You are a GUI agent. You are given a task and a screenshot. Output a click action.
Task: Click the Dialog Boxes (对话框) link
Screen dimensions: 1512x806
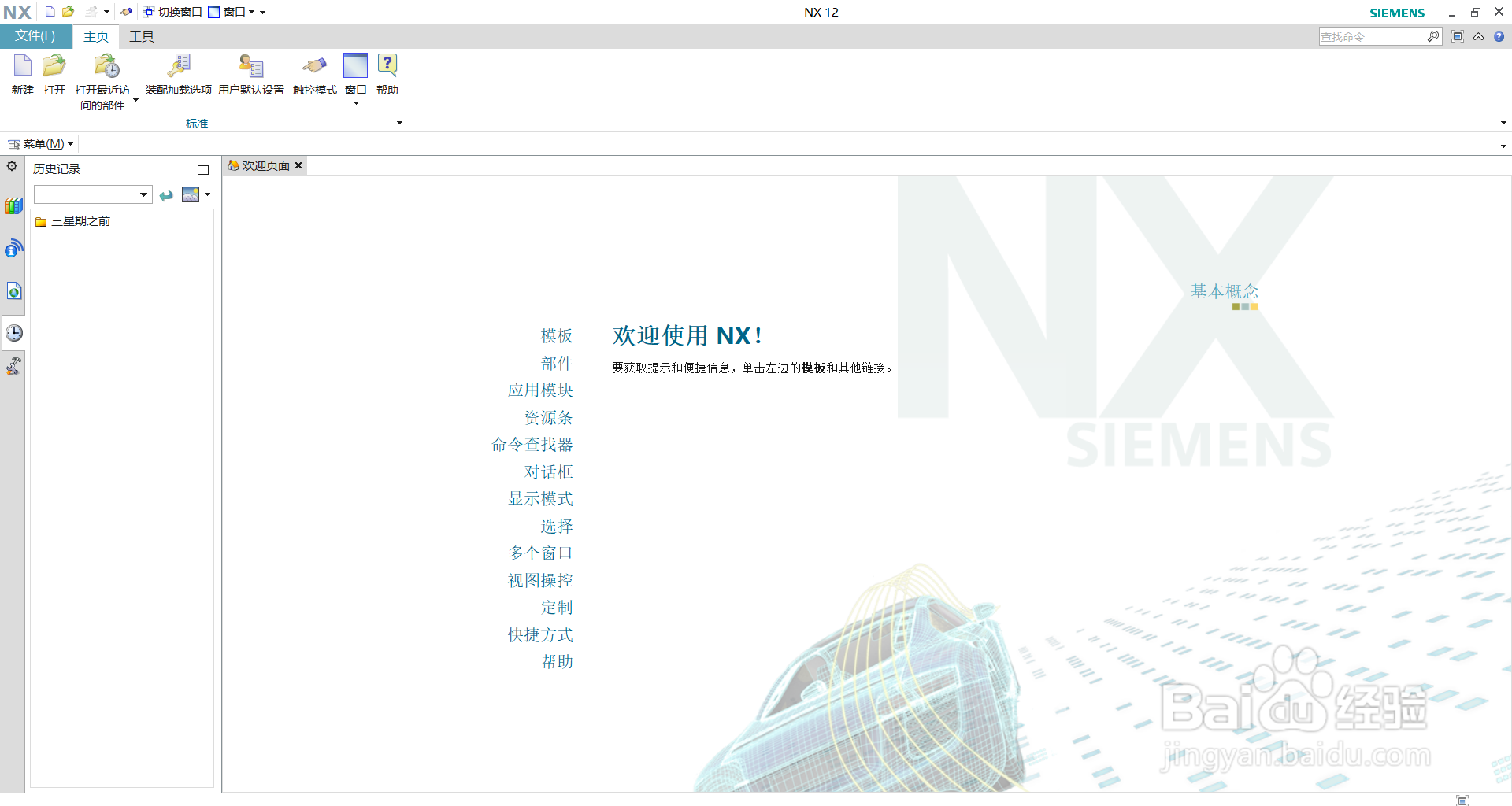549,471
